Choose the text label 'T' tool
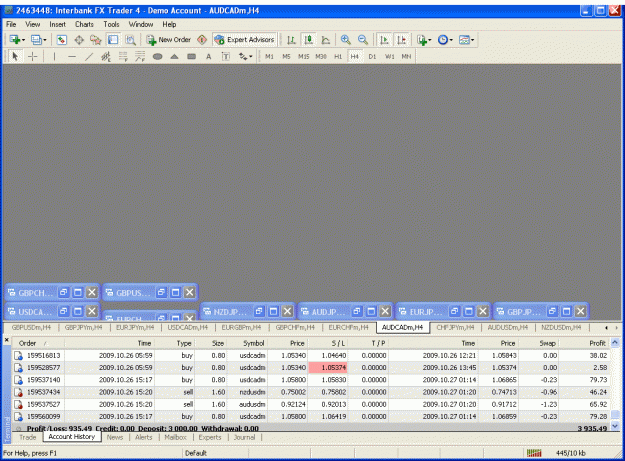The height and width of the screenshot is (461, 625). 226,57
